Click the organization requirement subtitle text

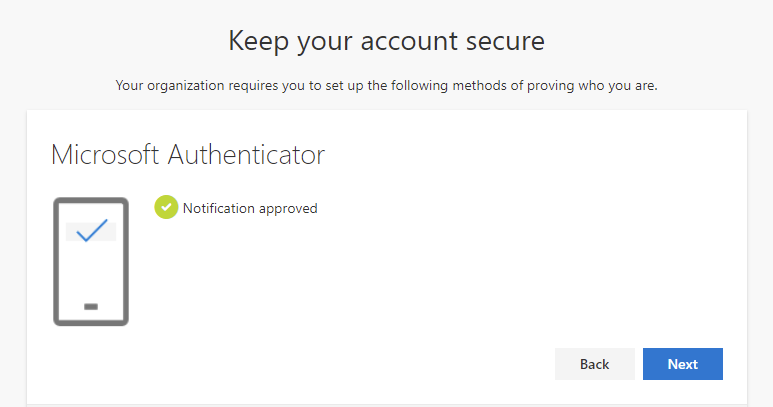(386, 86)
